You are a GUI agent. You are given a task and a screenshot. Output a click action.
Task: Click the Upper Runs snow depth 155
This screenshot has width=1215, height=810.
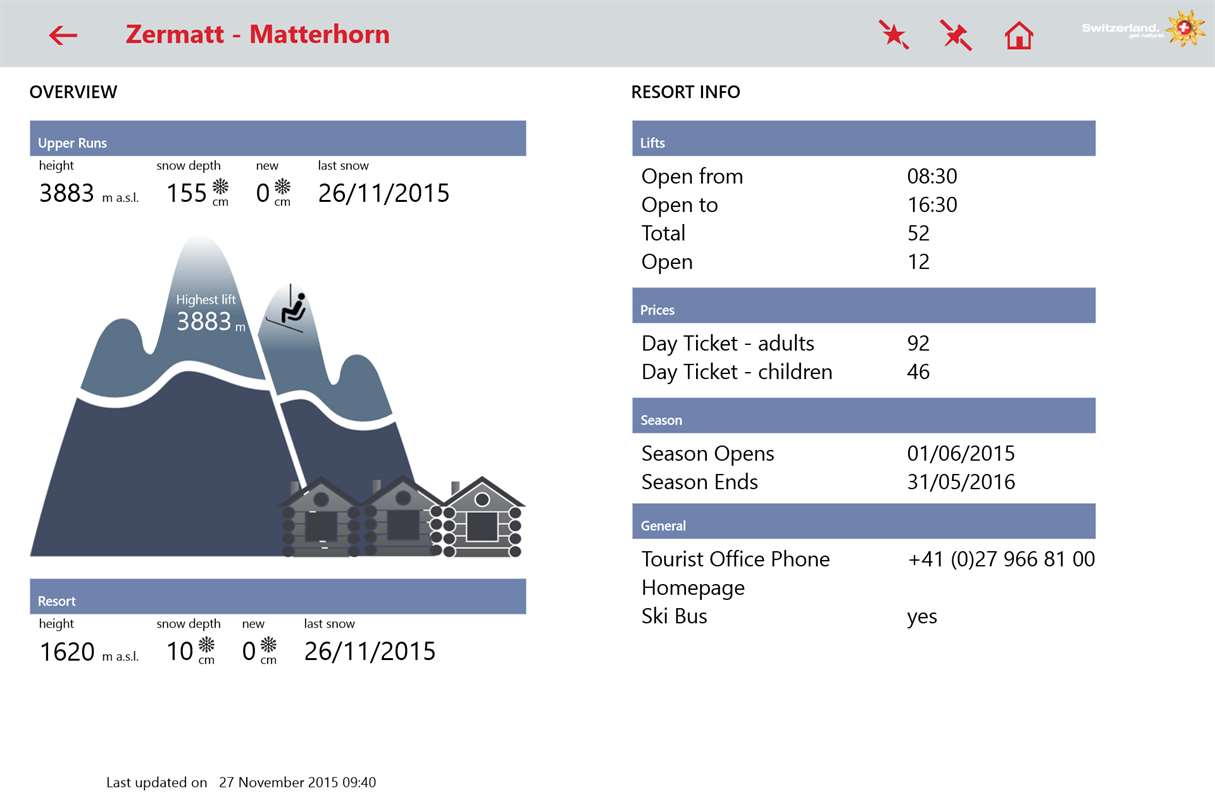coord(186,194)
